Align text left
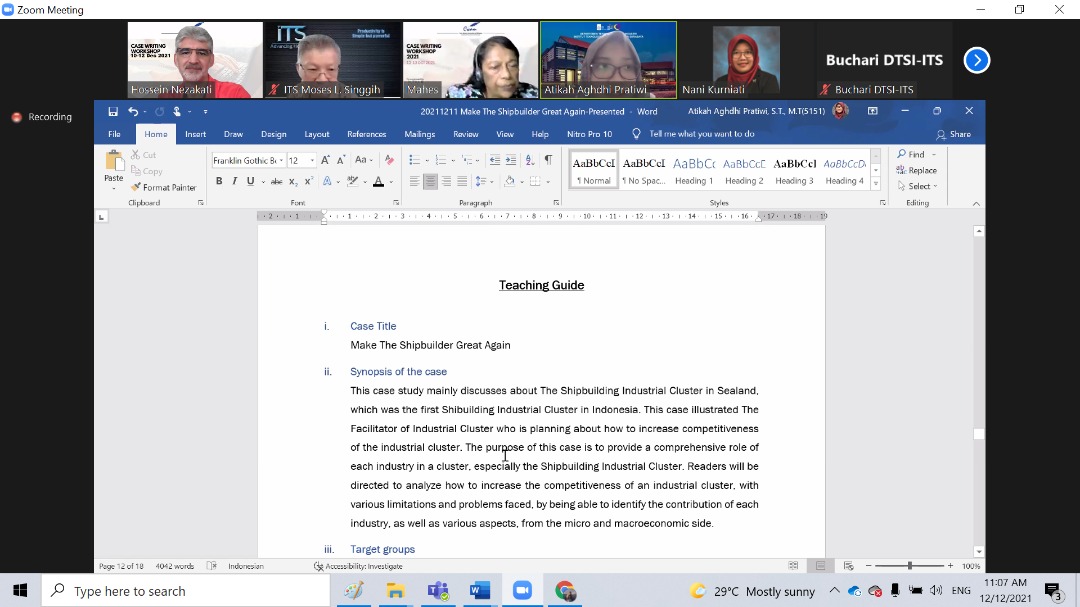The width and height of the screenshot is (1080, 607). coord(415,181)
